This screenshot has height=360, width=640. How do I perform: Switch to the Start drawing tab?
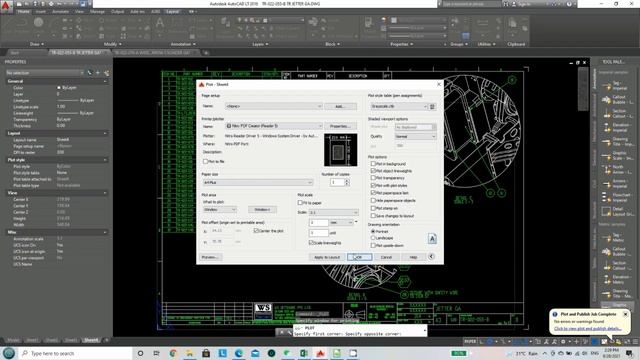tap(15, 53)
